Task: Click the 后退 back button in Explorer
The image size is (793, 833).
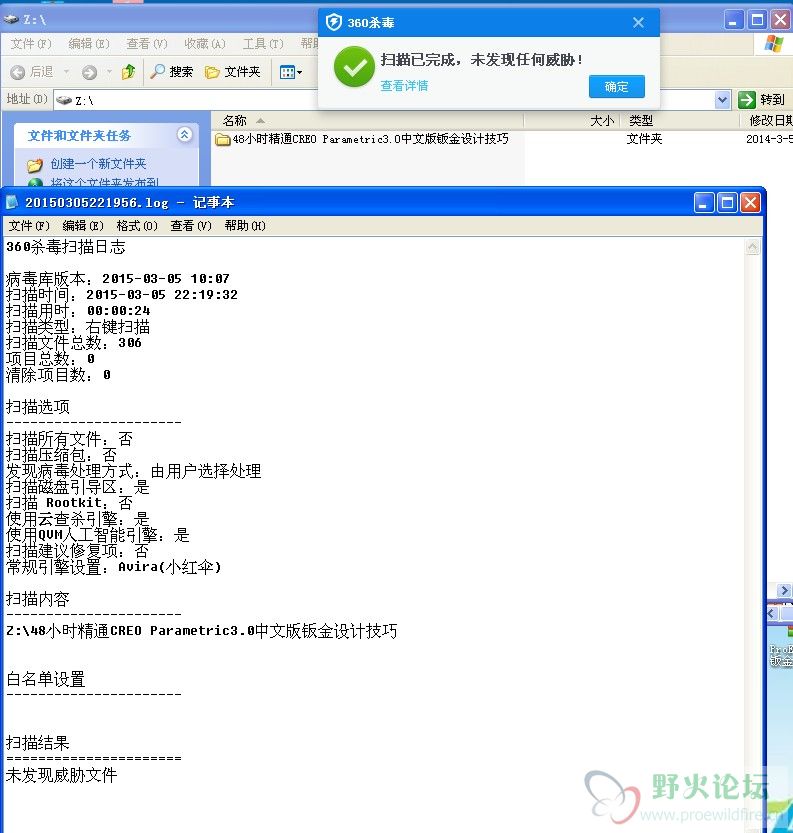Action: tap(32, 72)
